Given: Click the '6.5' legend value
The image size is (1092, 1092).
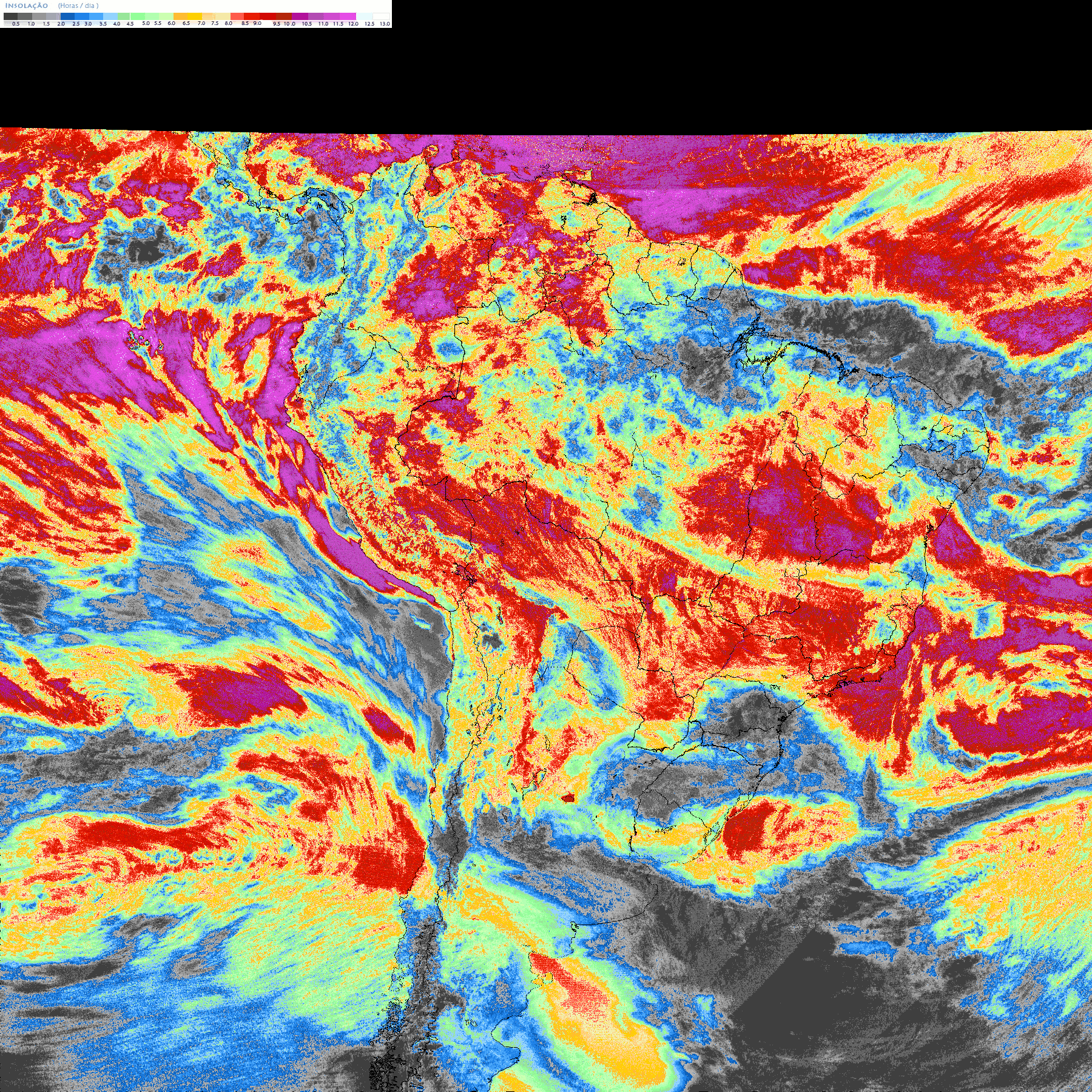Looking at the screenshot, I should coord(186,23).
